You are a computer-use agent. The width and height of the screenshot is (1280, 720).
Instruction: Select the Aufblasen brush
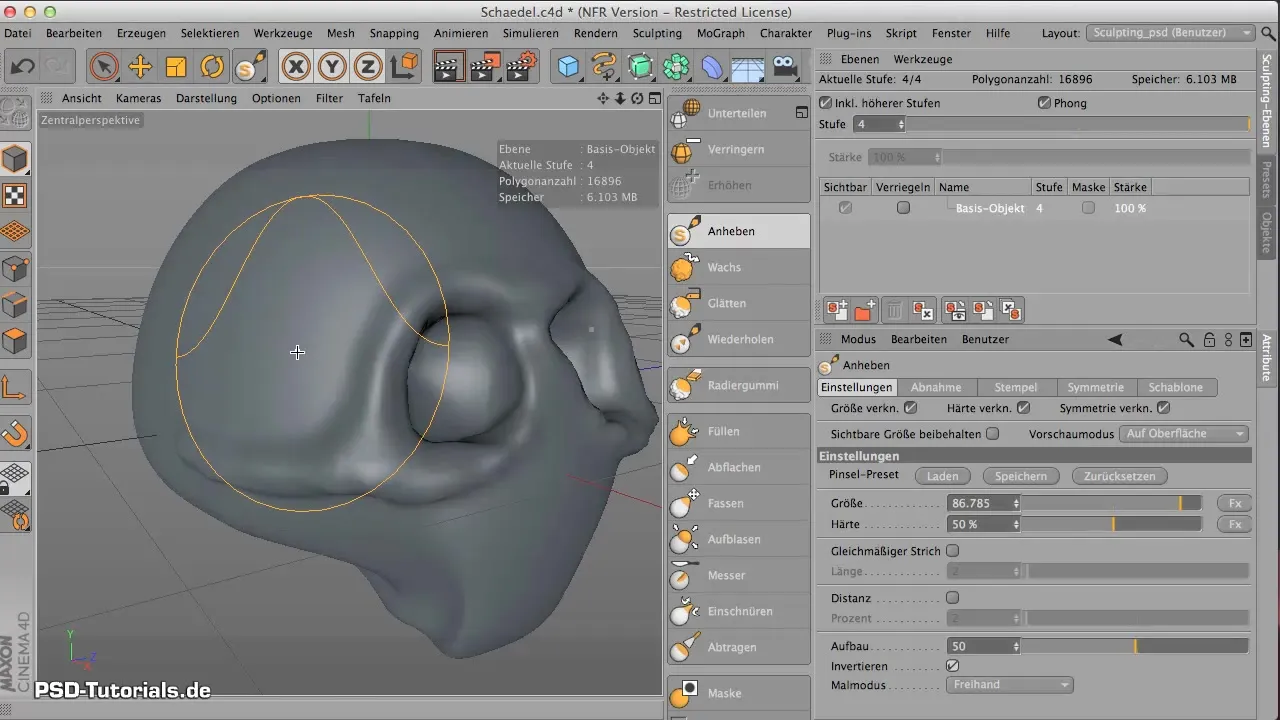[739, 539]
